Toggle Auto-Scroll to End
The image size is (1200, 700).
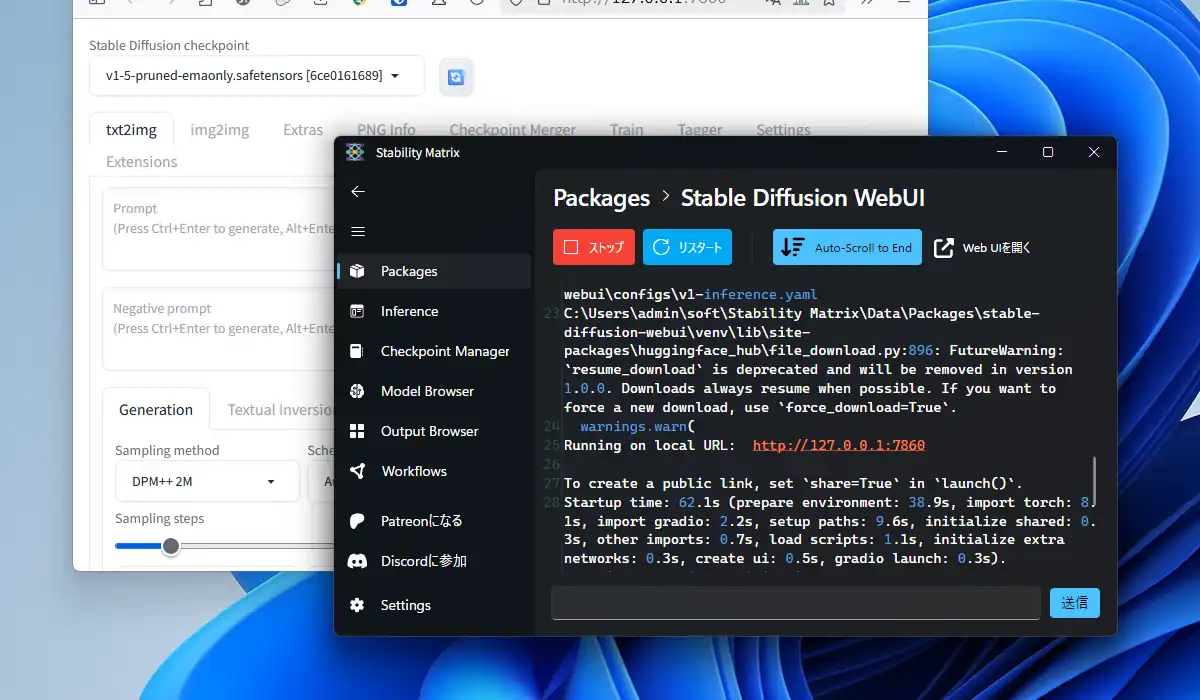847,247
